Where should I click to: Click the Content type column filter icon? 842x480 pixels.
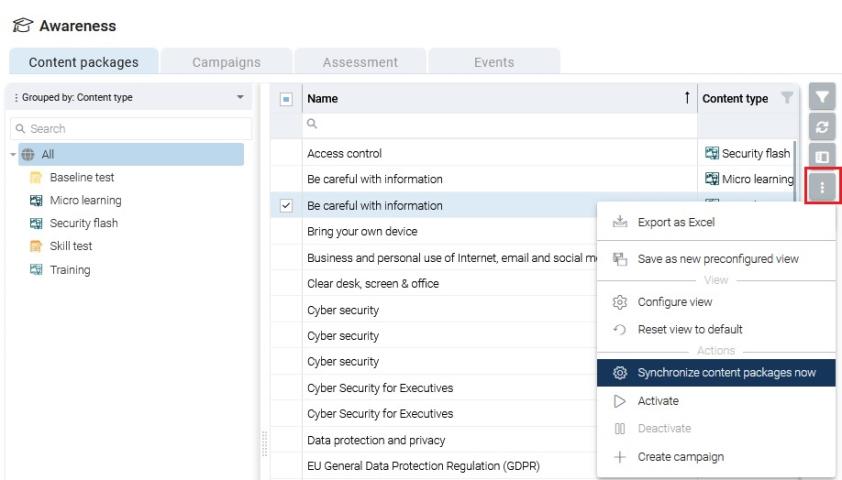tap(786, 98)
